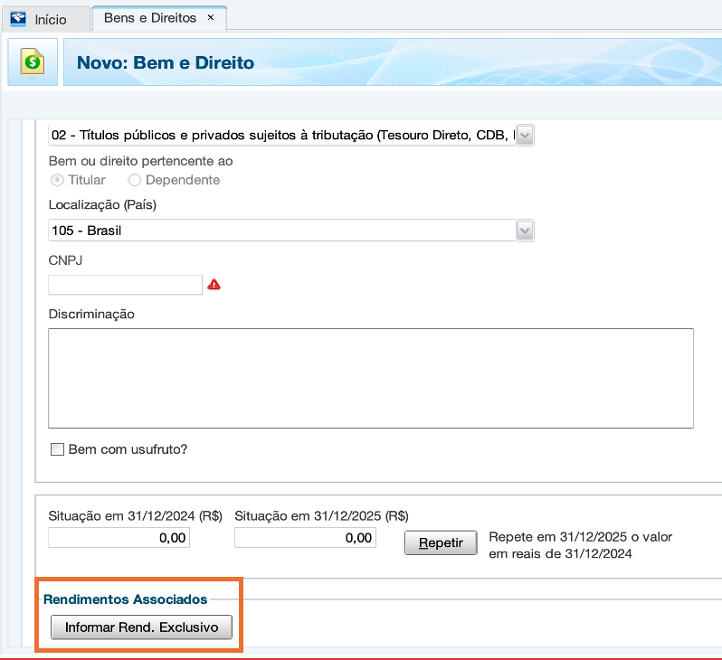
Task: Click the Início tab's Receita icon
Action: 18,19
